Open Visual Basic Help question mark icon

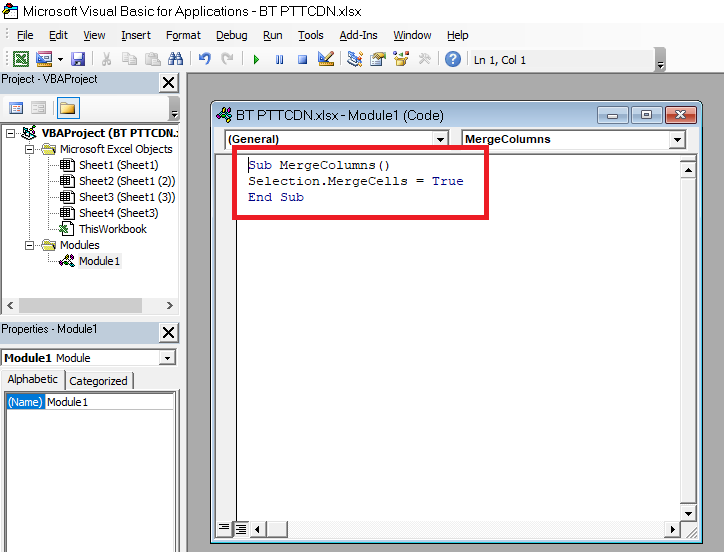click(452, 59)
